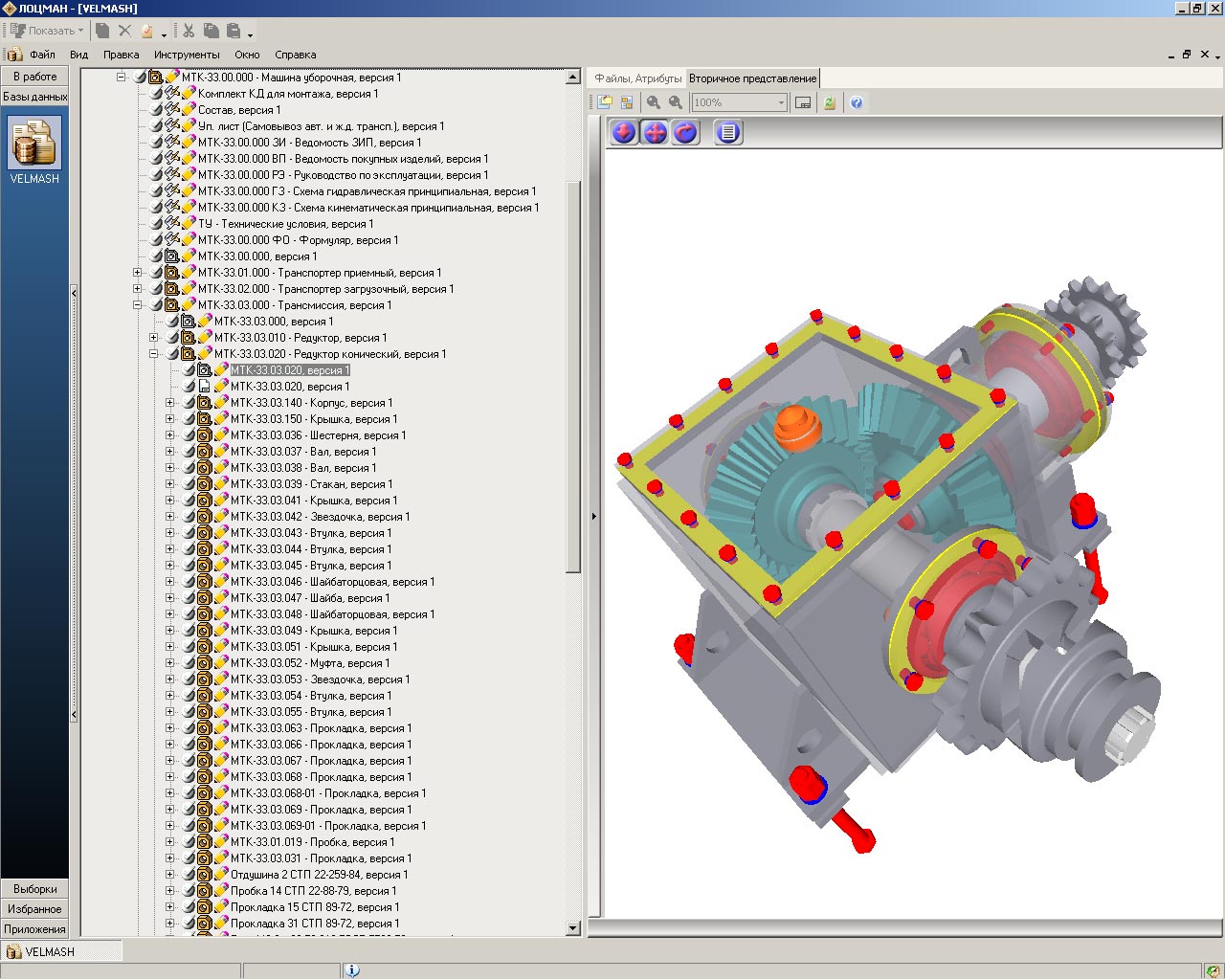This screenshot has width=1225, height=980.
Task: Open the VELMASH database icon in sidebar
Action: click(x=34, y=144)
